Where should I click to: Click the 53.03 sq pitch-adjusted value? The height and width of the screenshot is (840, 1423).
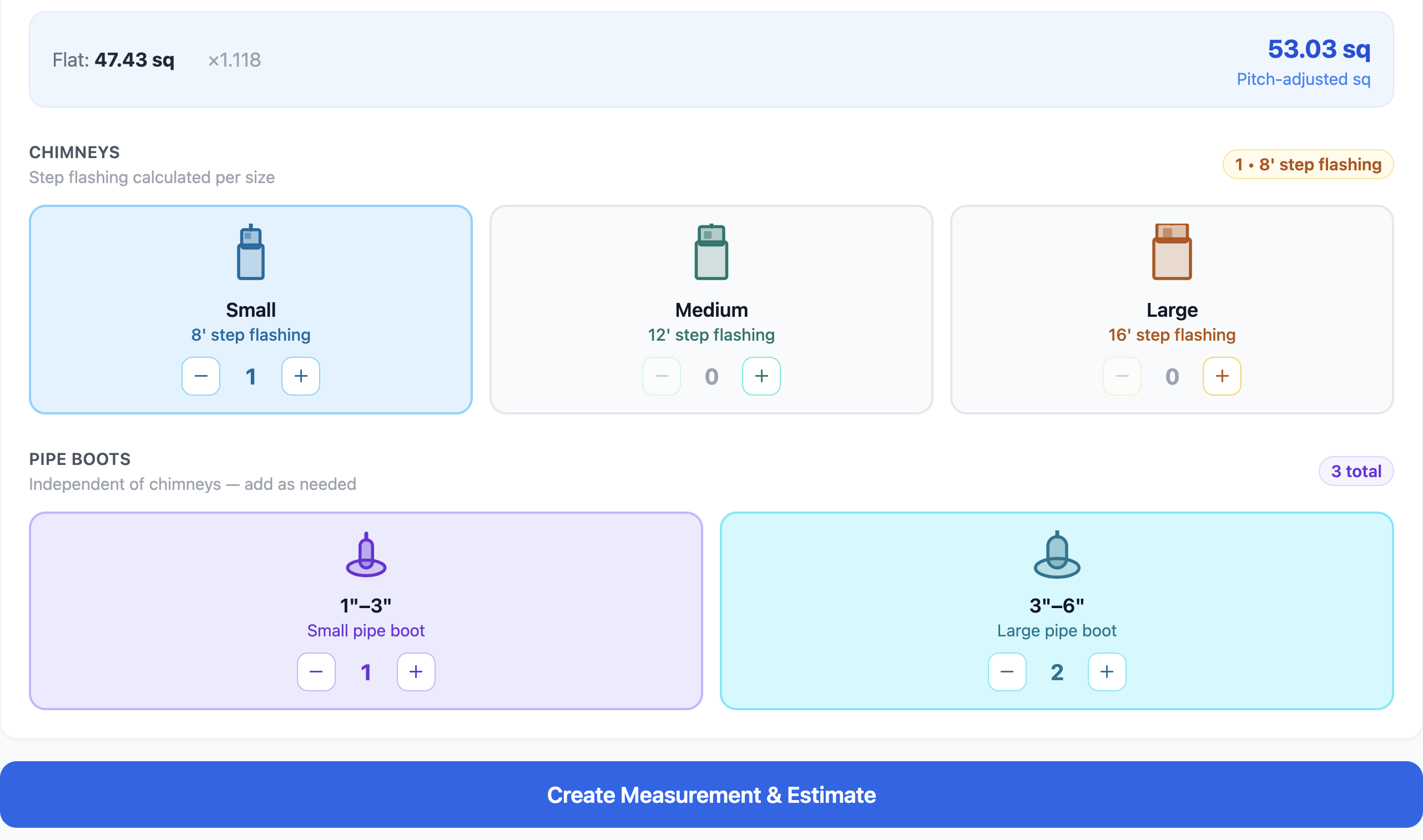click(1318, 50)
